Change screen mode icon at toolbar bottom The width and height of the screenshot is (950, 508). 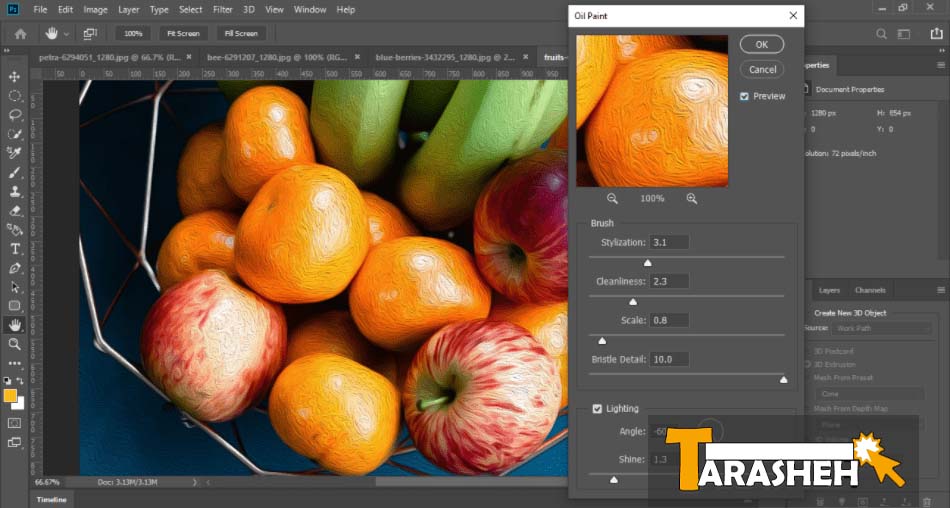pyautogui.click(x=15, y=443)
